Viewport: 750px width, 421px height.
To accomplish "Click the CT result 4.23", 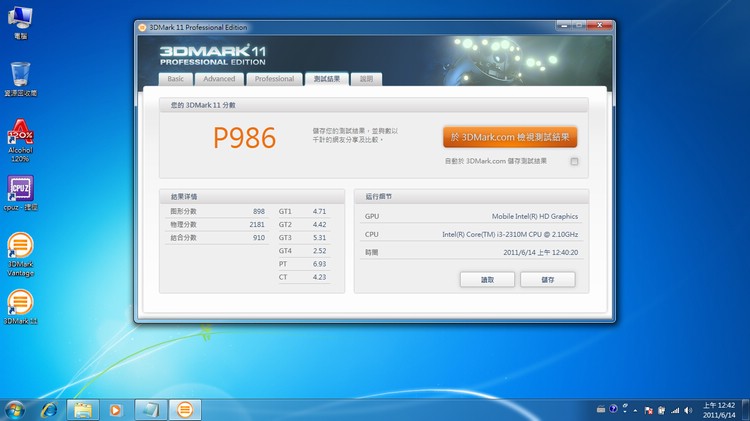I will [x=320, y=277].
